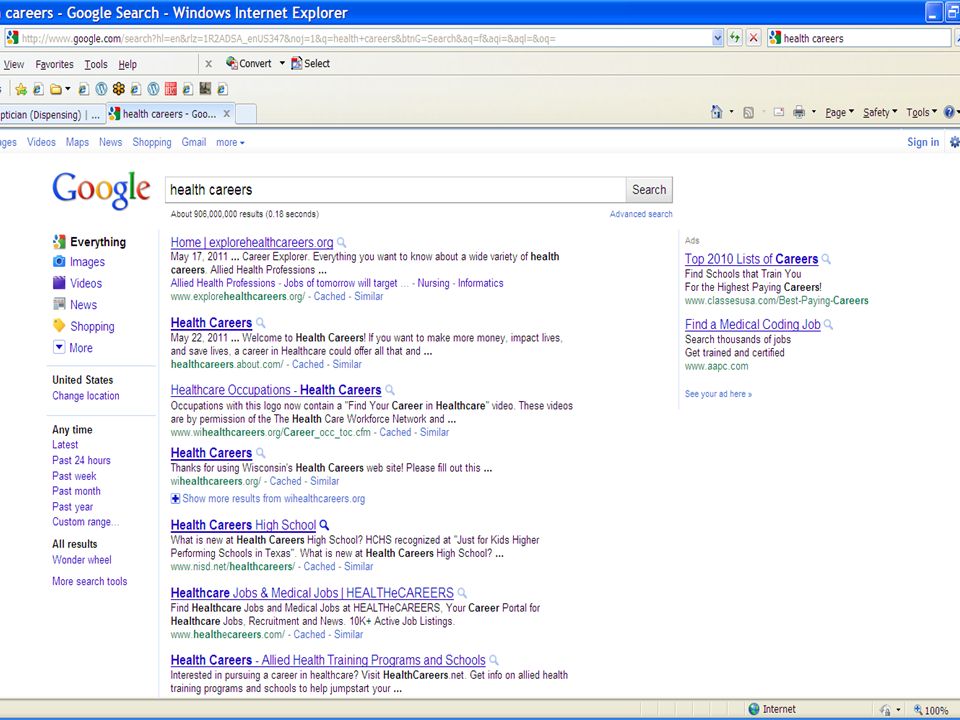Click the Videos film icon in sidebar
Viewport: 960px width, 720px height.
coord(59,283)
